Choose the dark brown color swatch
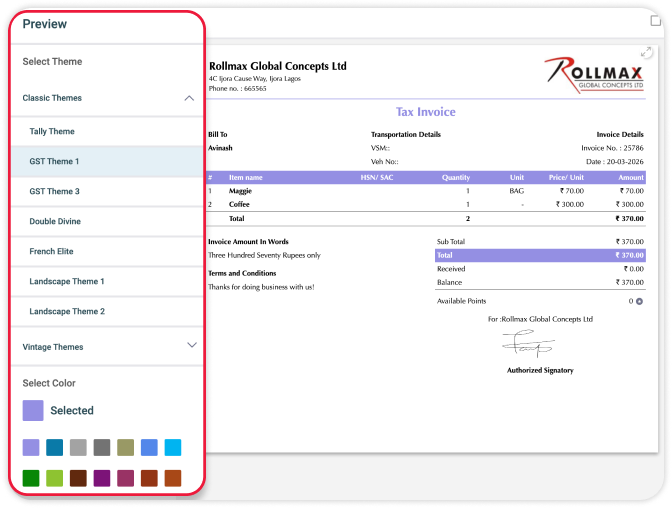This screenshot has height=508, width=672. [78, 478]
